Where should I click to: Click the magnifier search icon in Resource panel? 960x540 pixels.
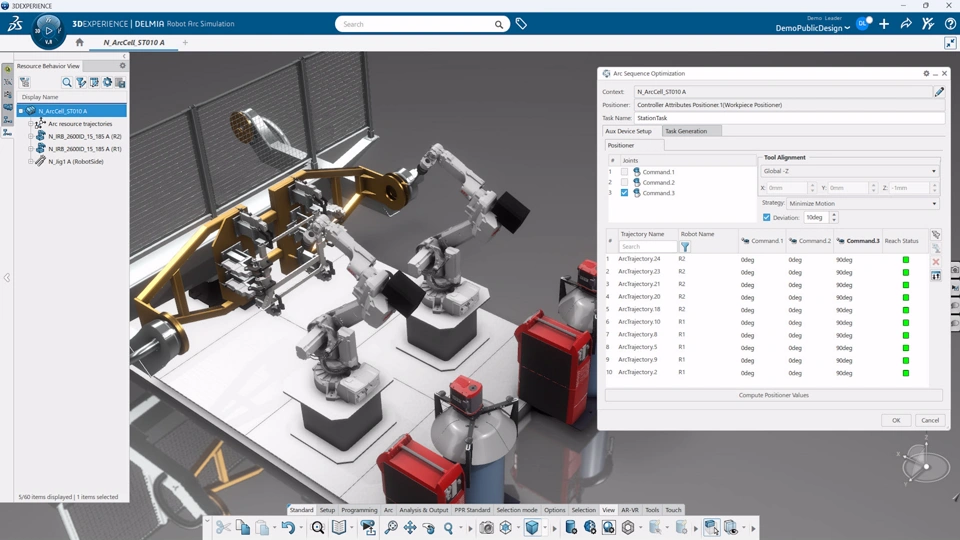(67, 82)
